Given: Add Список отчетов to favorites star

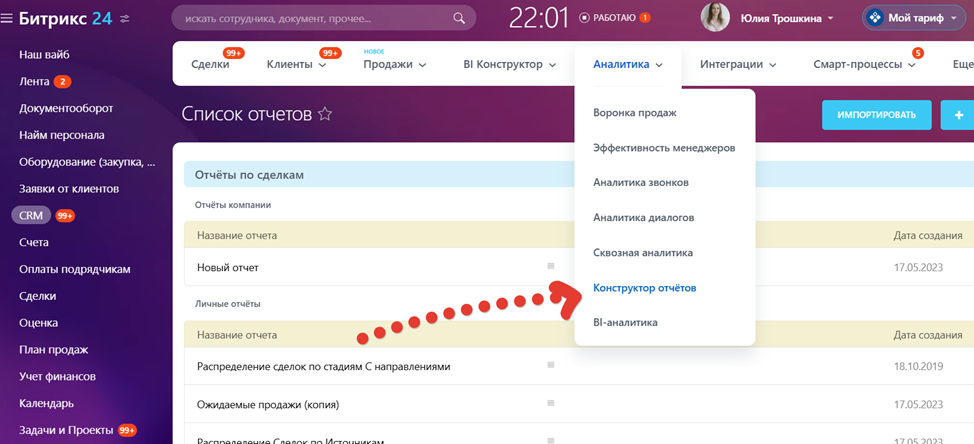Looking at the screenshot, I should click(325, 114).
